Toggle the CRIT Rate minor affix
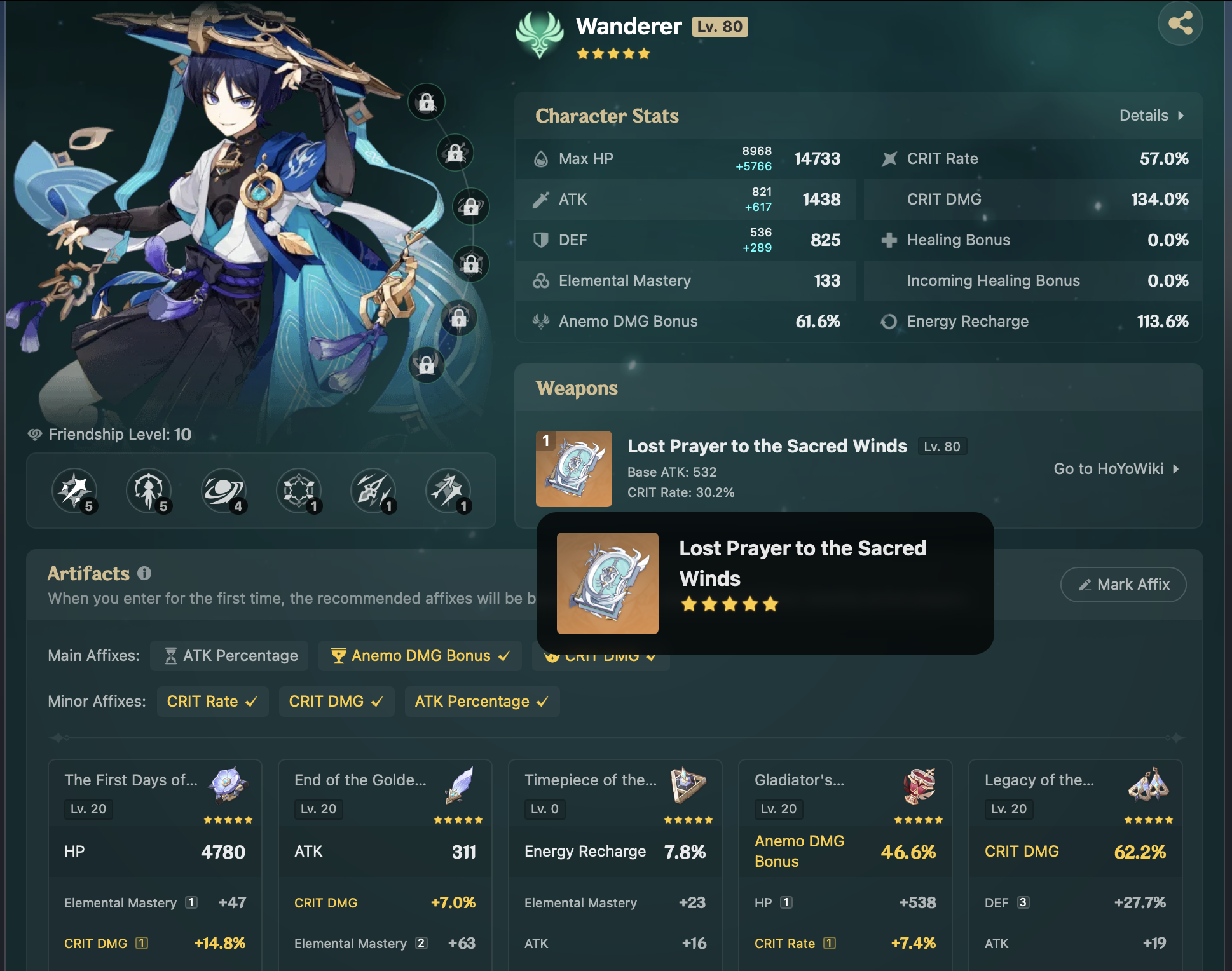This screenshot has width=1232, height=971. tap(212, 702)
